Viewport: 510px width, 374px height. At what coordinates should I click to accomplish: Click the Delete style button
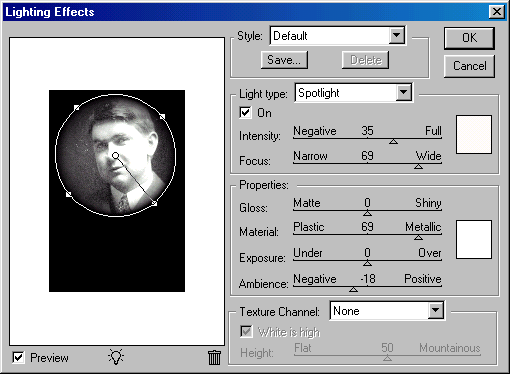coord(365,60)
